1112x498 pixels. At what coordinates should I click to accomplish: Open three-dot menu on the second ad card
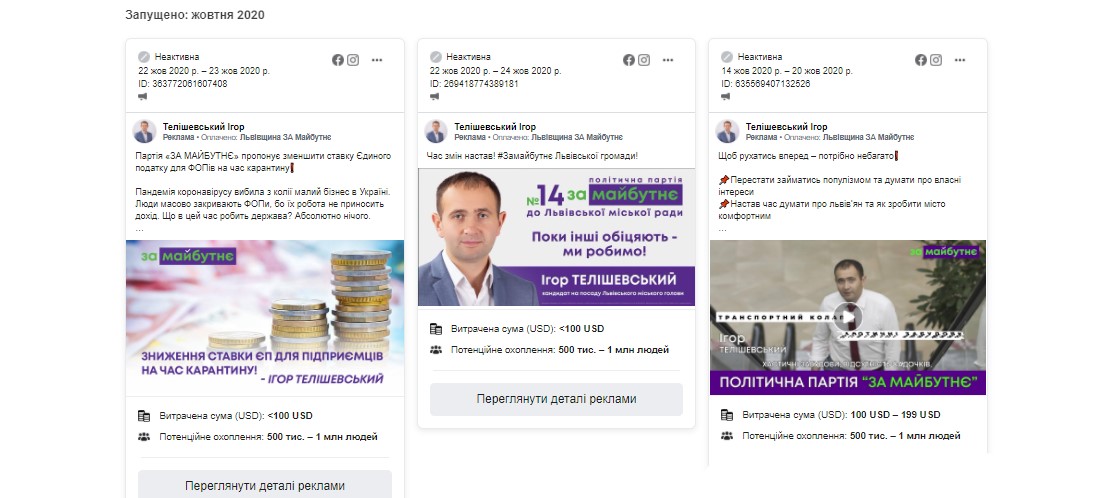coord(668,60)
